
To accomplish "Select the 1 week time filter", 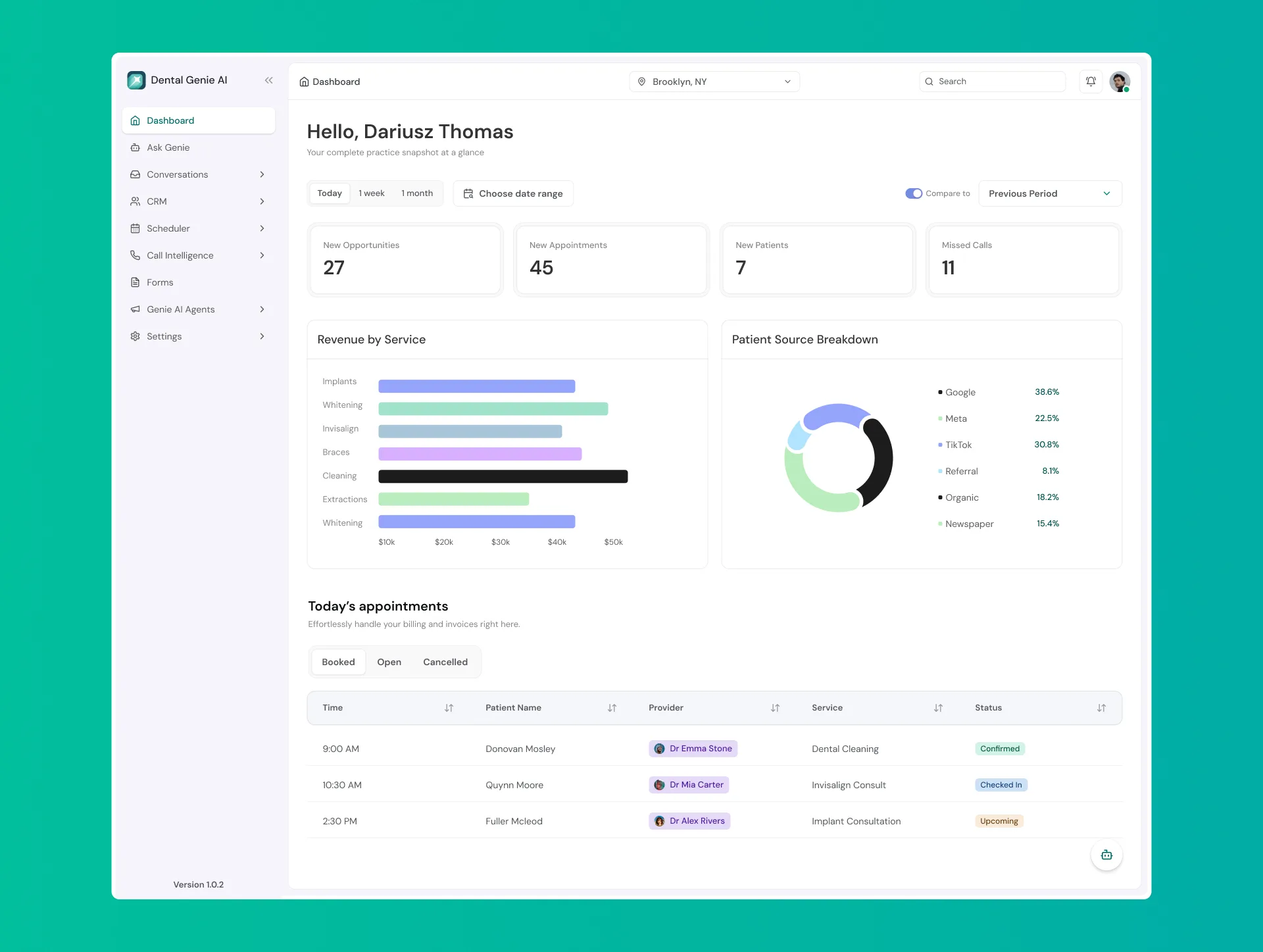I will [x=372, y=193].
